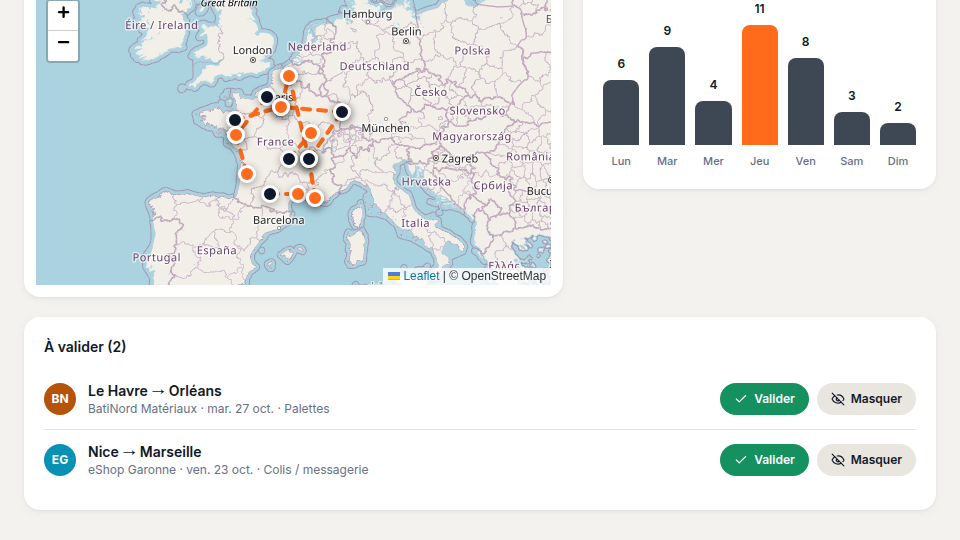Hide the Le Havre → Orléans shipment

click(866, 399)
